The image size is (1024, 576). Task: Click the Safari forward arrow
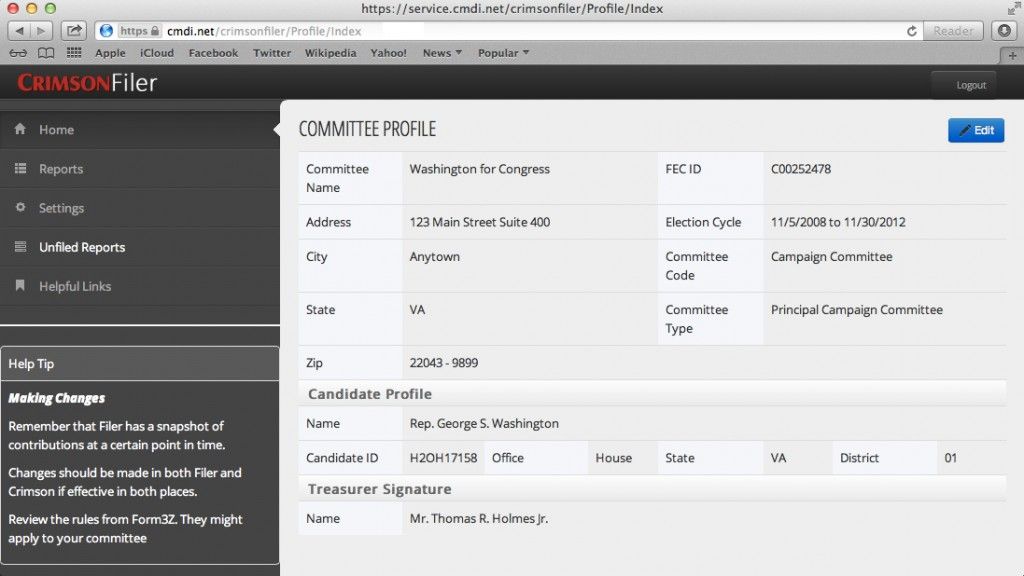41,31
